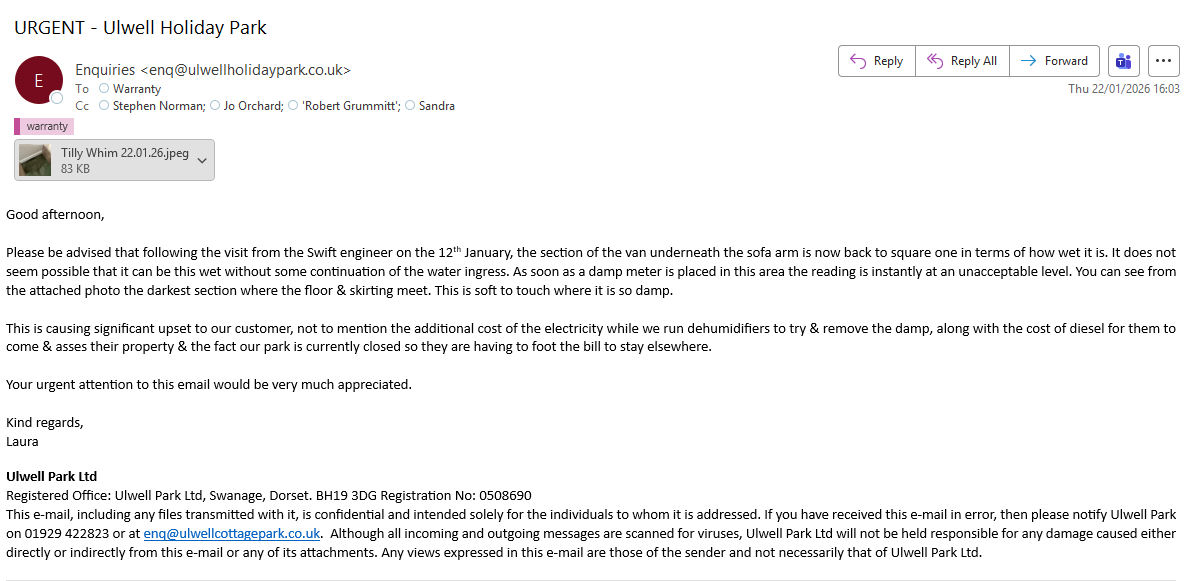The image size is (1184, 581).
Task: Click the Warranty recipient presence circle
Action: tap(104, 89)
